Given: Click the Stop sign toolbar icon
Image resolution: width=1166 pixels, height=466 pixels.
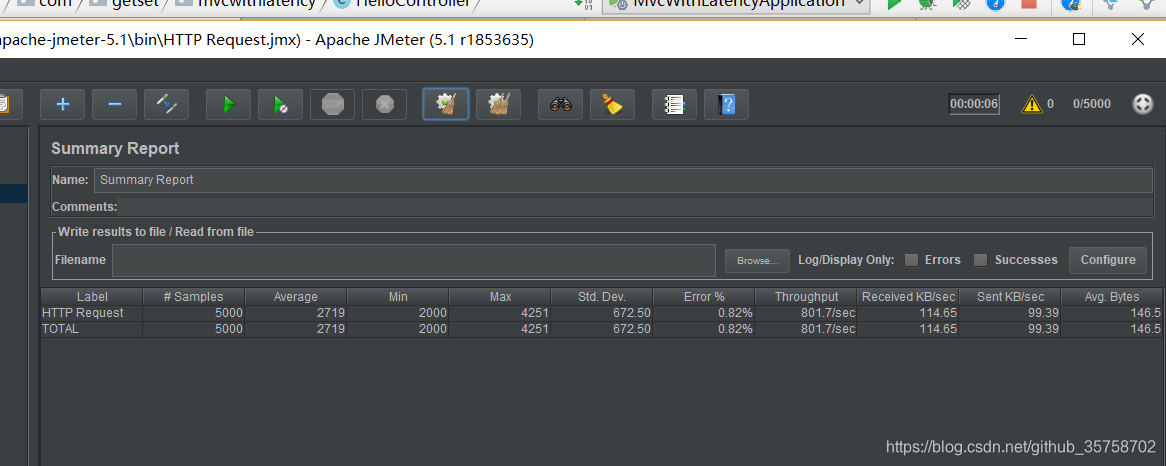Looking at the screenshot, I should point(332,105).
